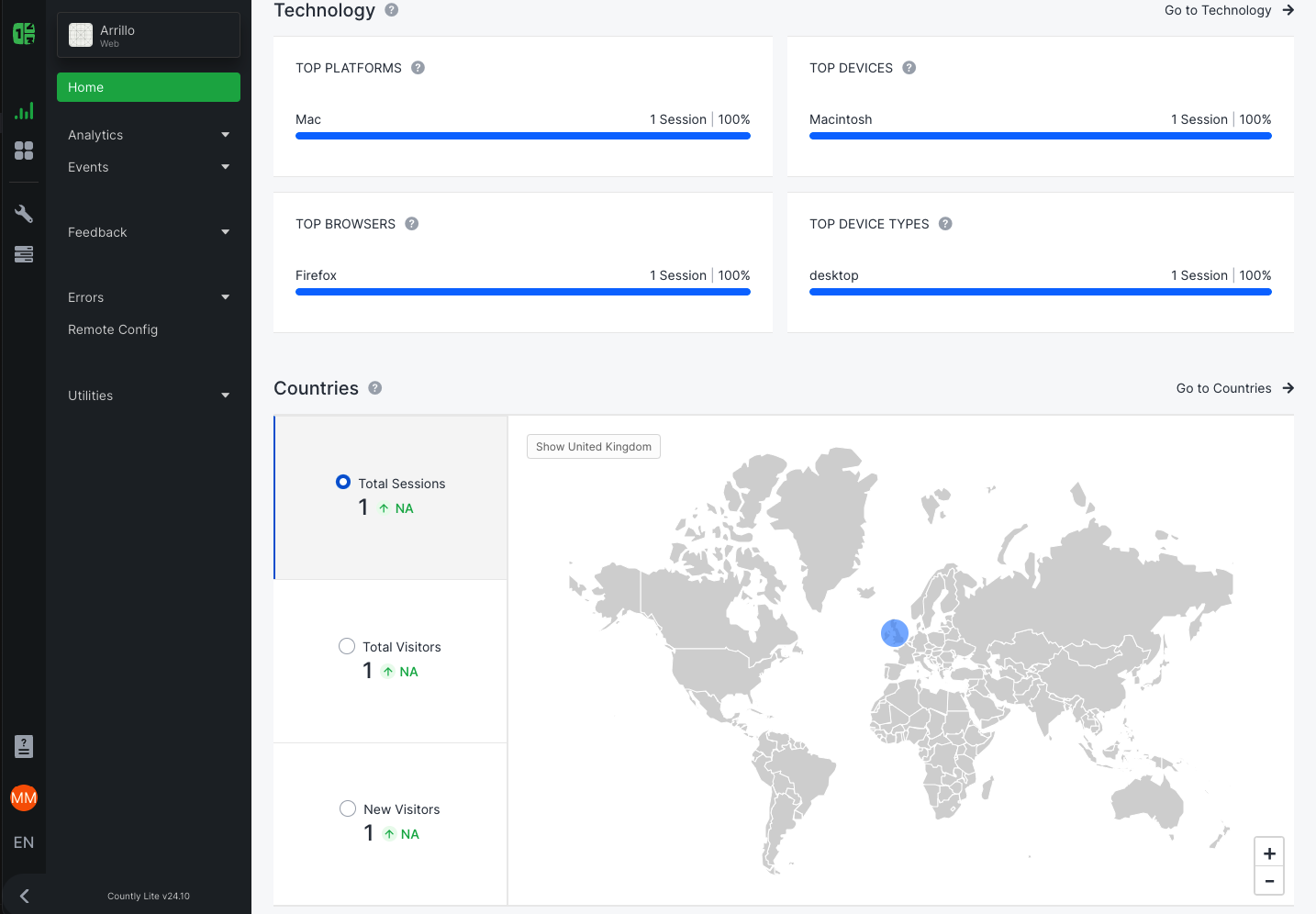Expand the Feedback menu arrow
1316x914 pixels.
tap(226, 232)
